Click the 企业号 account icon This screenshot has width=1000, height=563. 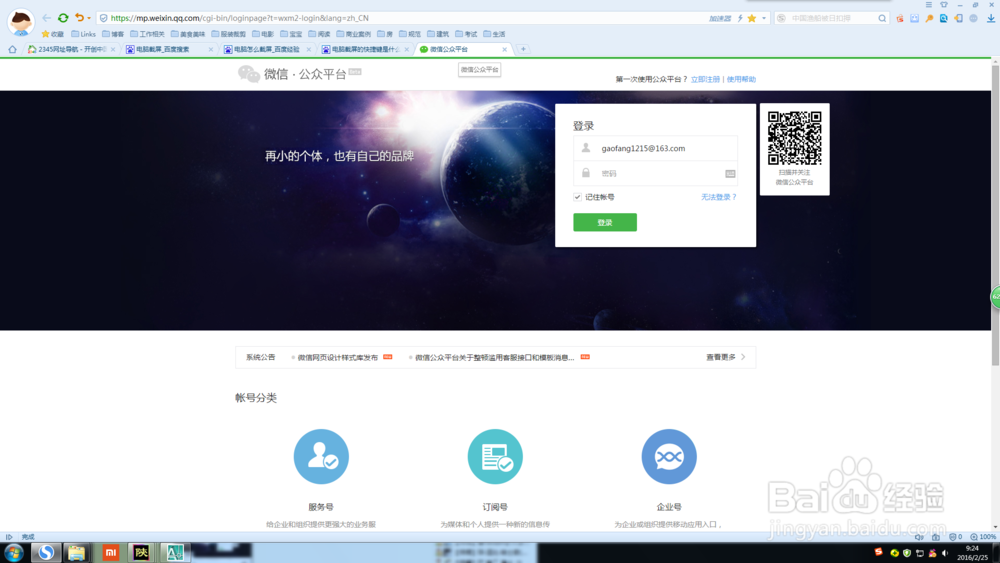click(x=669, y=457)
